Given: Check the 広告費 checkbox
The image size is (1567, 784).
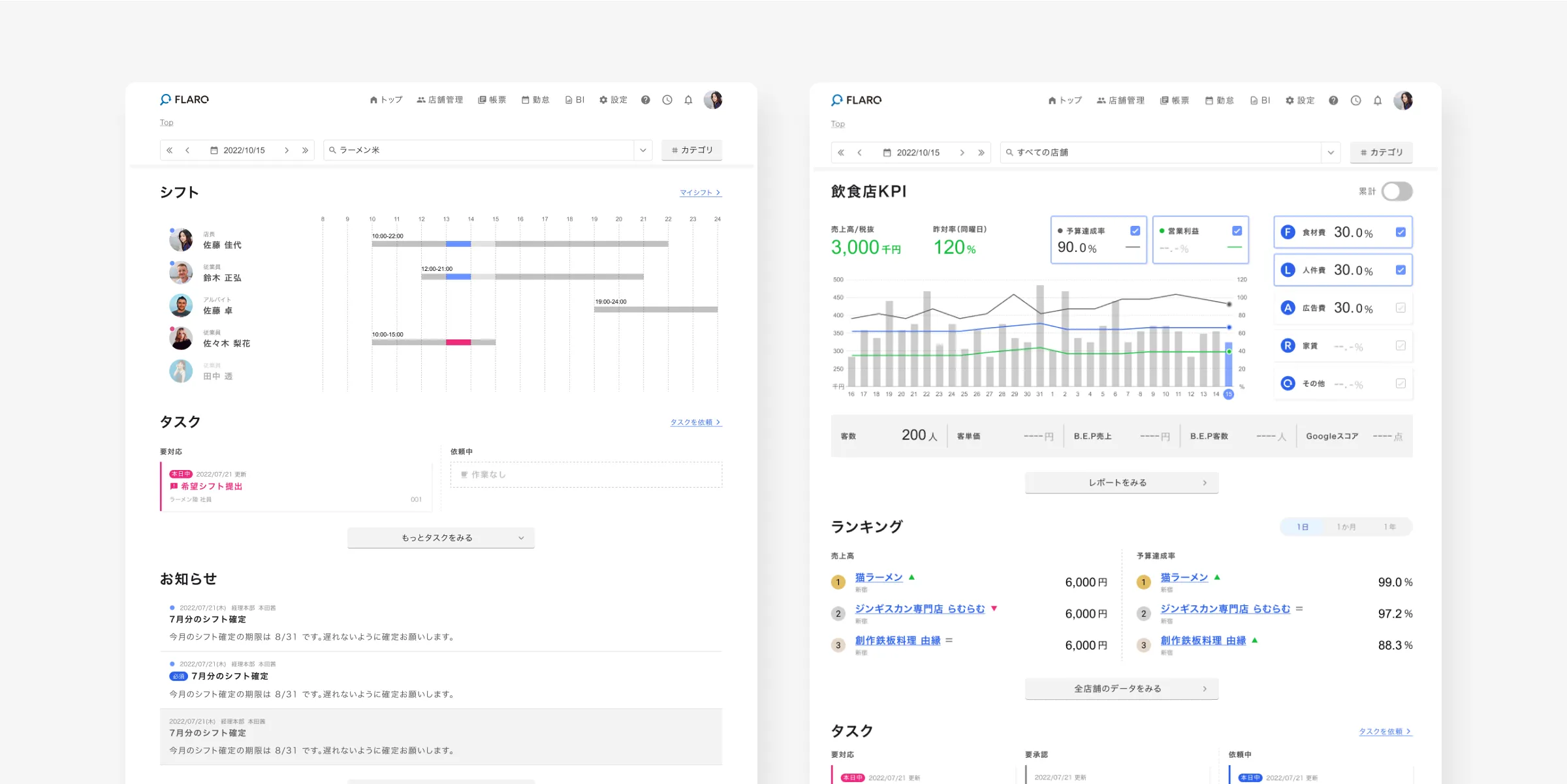Looking at the screenshot, I should (x=1400, y=308).
